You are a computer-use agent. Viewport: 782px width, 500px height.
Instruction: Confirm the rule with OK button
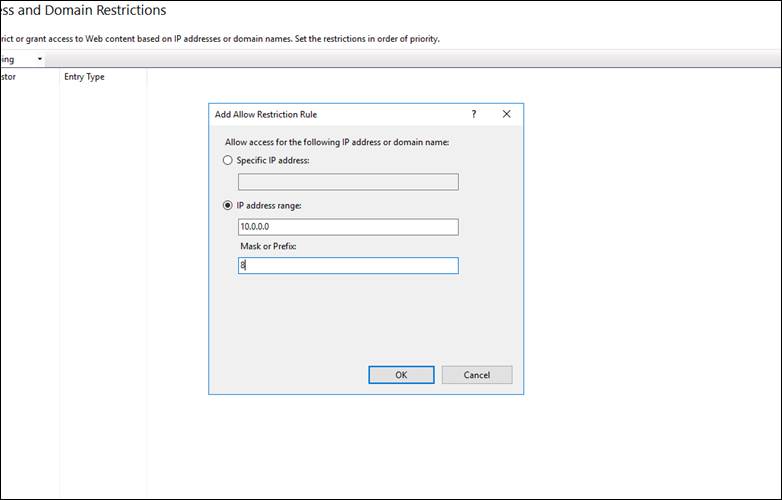(401, 375)
